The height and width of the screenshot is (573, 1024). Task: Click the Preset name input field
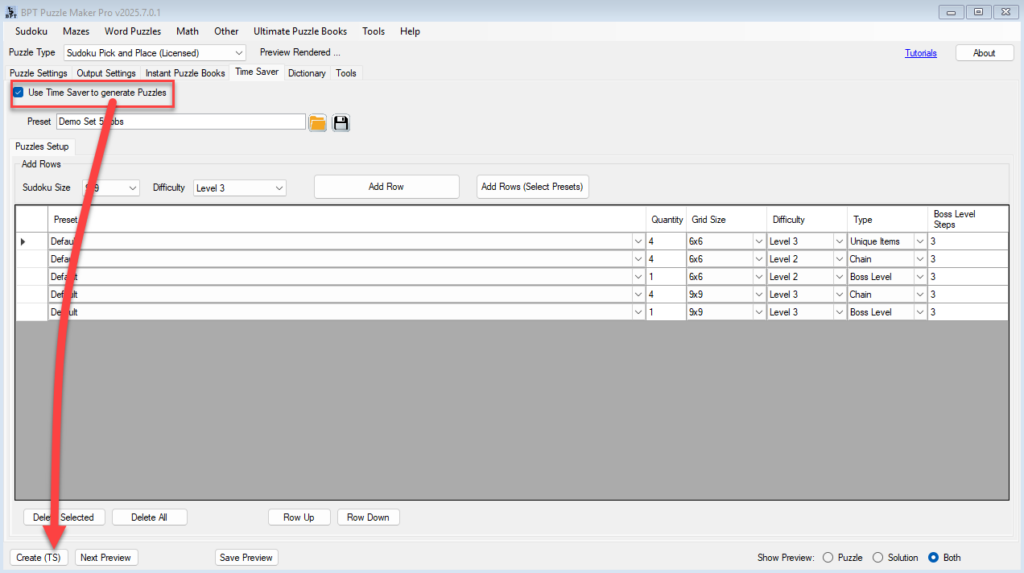pyautogui.click(x=180, y=122)
